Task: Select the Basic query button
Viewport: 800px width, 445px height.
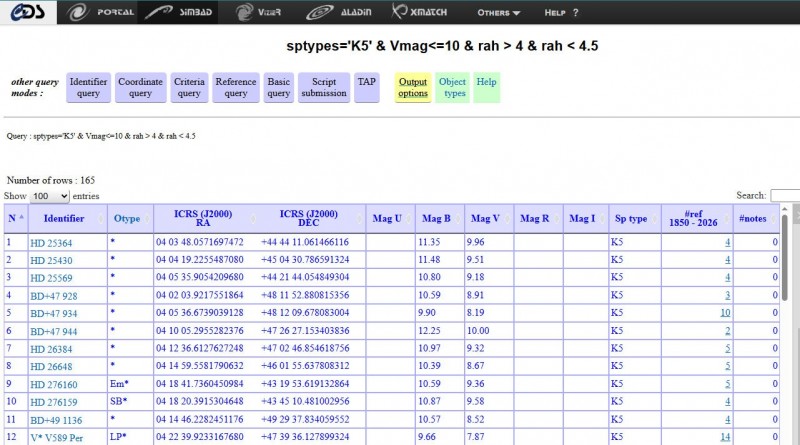Action: click(279, 88)
